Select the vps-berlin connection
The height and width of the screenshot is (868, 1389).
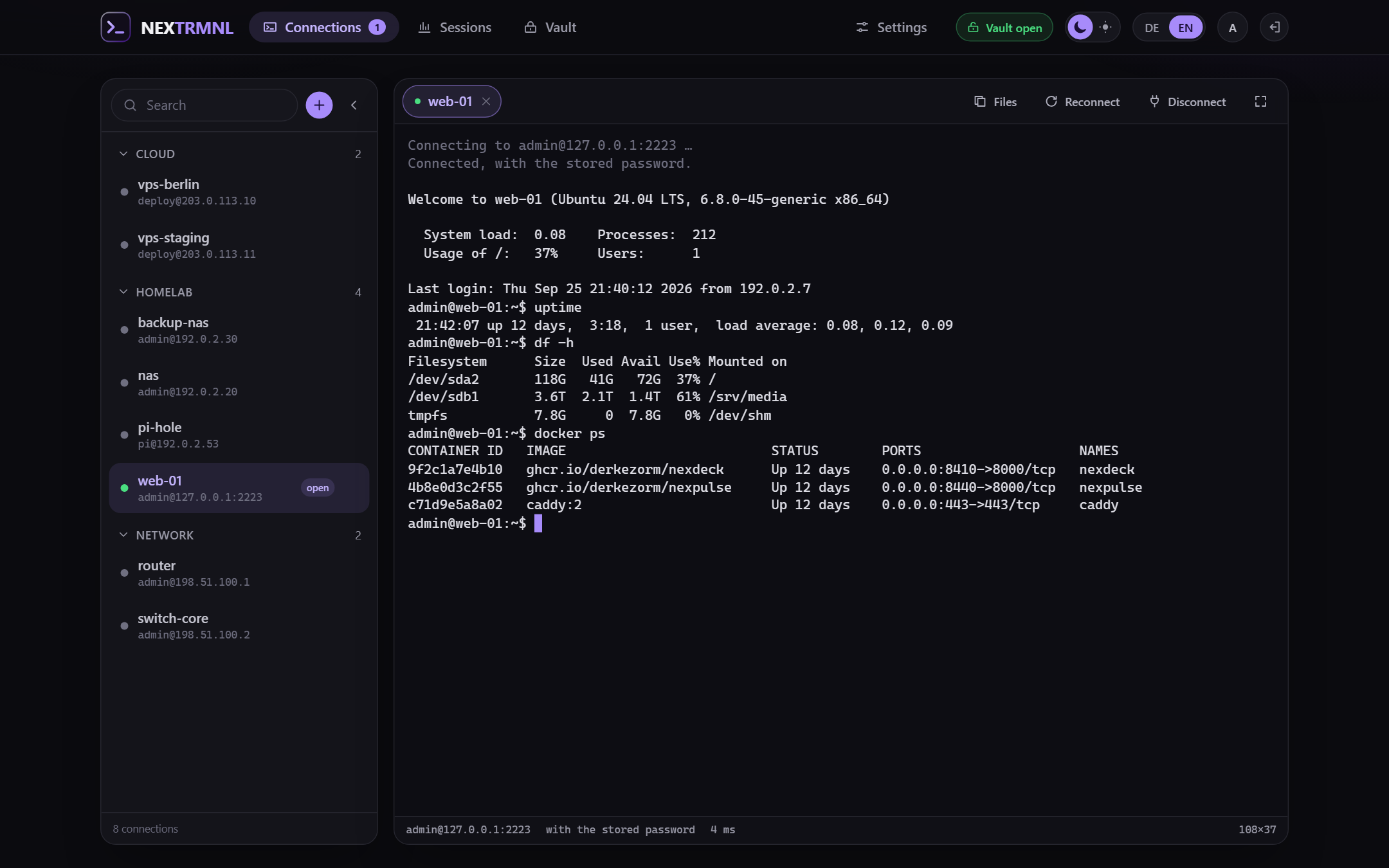pos(239,192)
